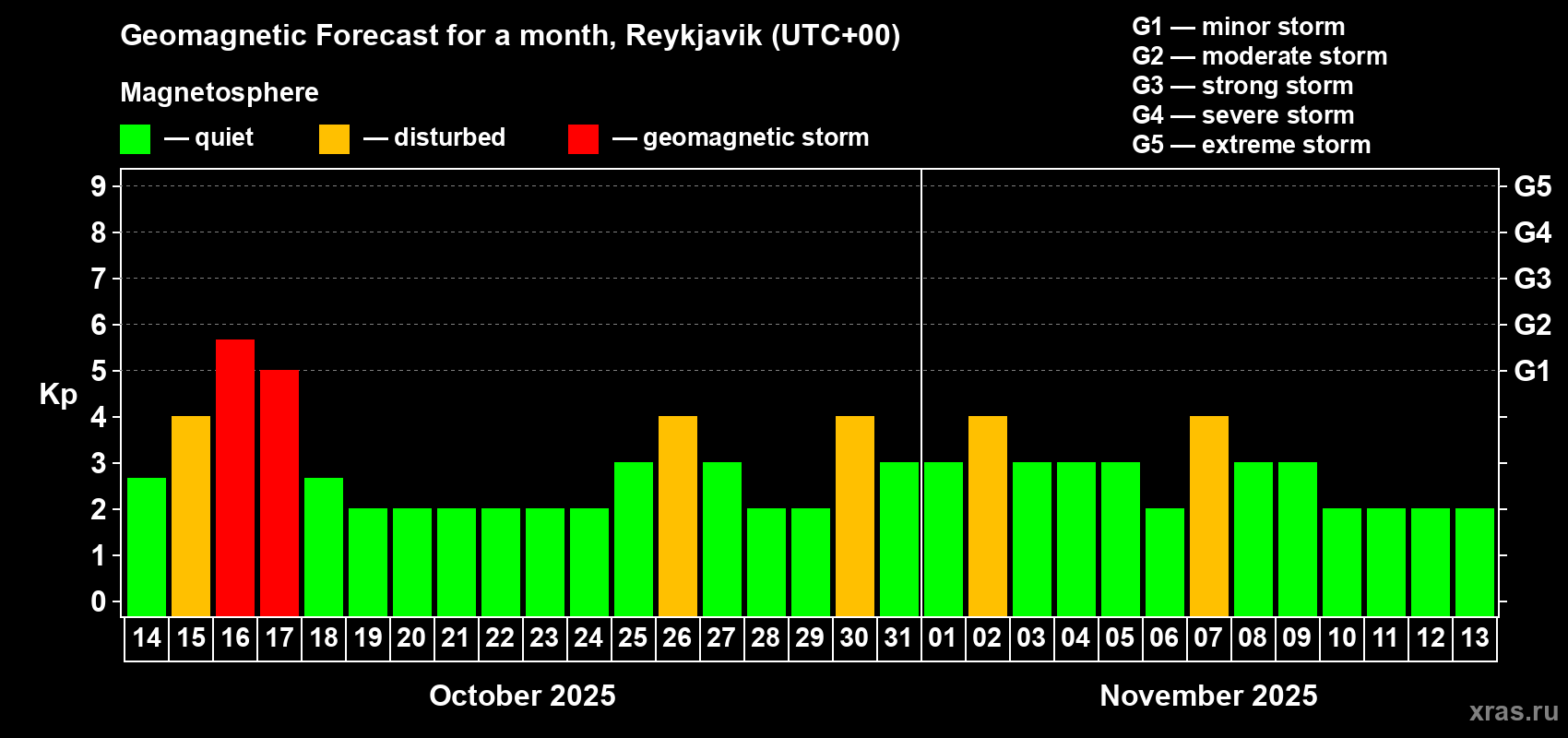The height and width of the screenshot is (738, 1568).
Task: Click the date label 16 on the axis
Action: pyautogui.click(x=235, y=637)
